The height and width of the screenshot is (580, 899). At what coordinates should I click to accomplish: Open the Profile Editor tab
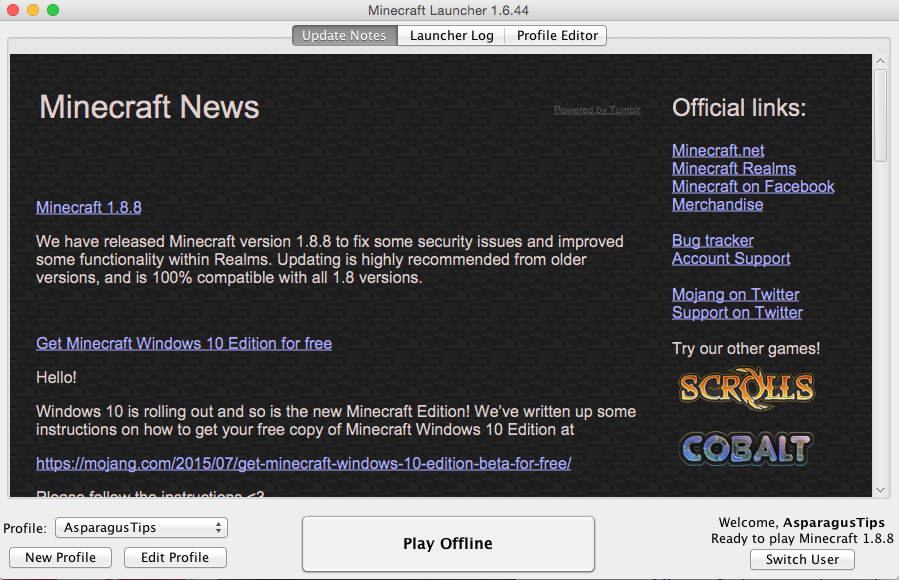point(557,36)
